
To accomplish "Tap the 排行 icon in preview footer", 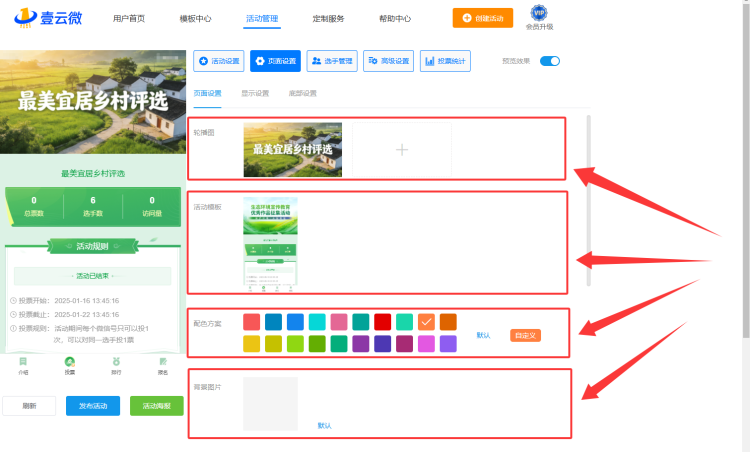I will (x=116, y=365).
